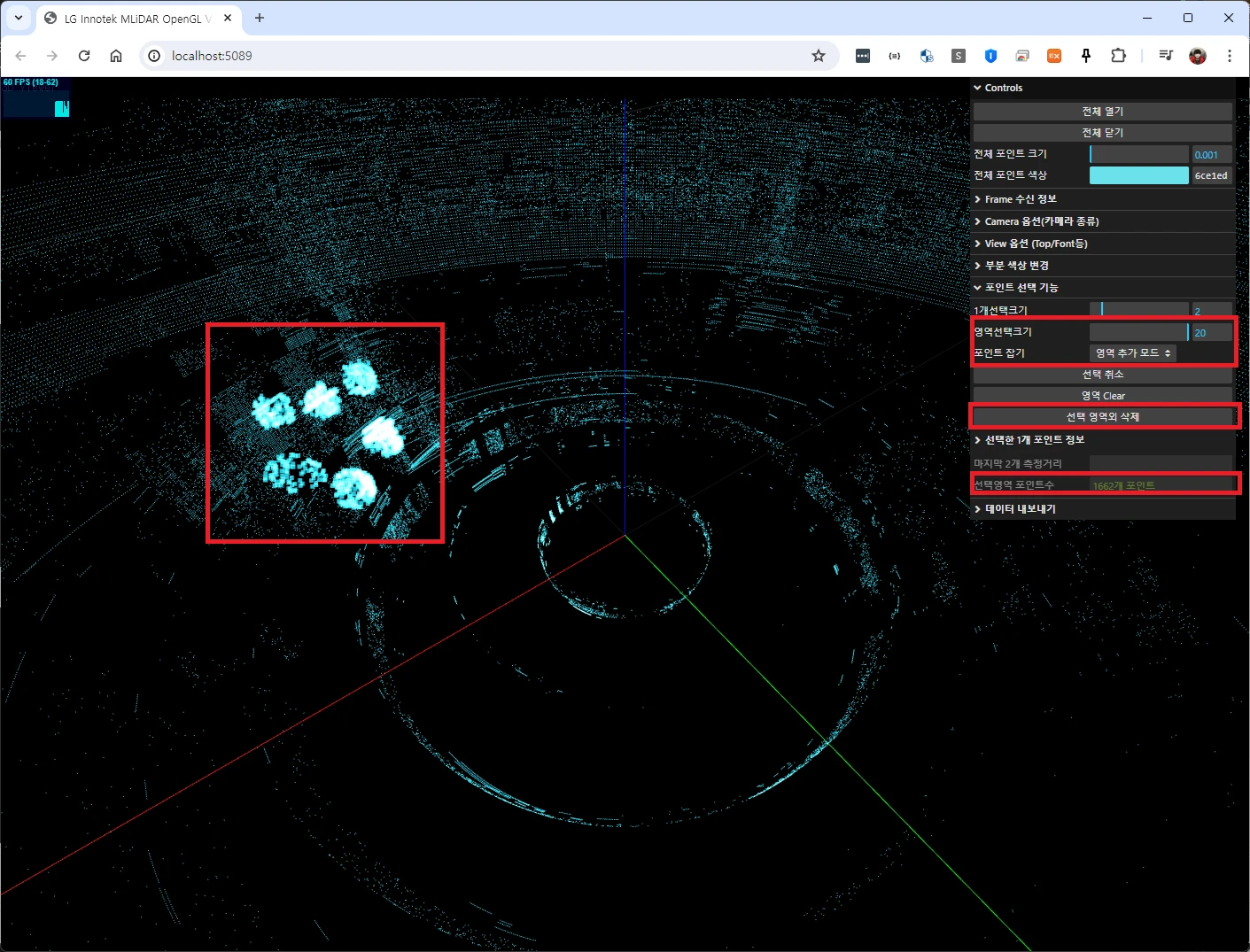Click the 1개선택크기 value field showing 2
Screen dimensions: 1250x952
coord(1212,311)
